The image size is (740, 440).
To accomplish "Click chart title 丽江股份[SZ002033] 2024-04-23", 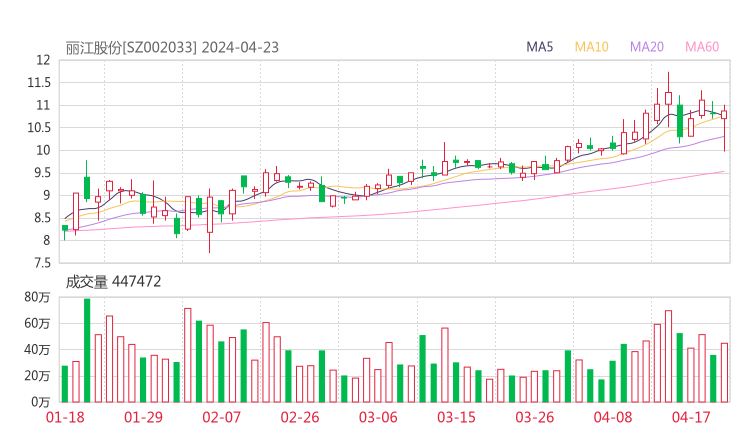I will click(172, 48).
